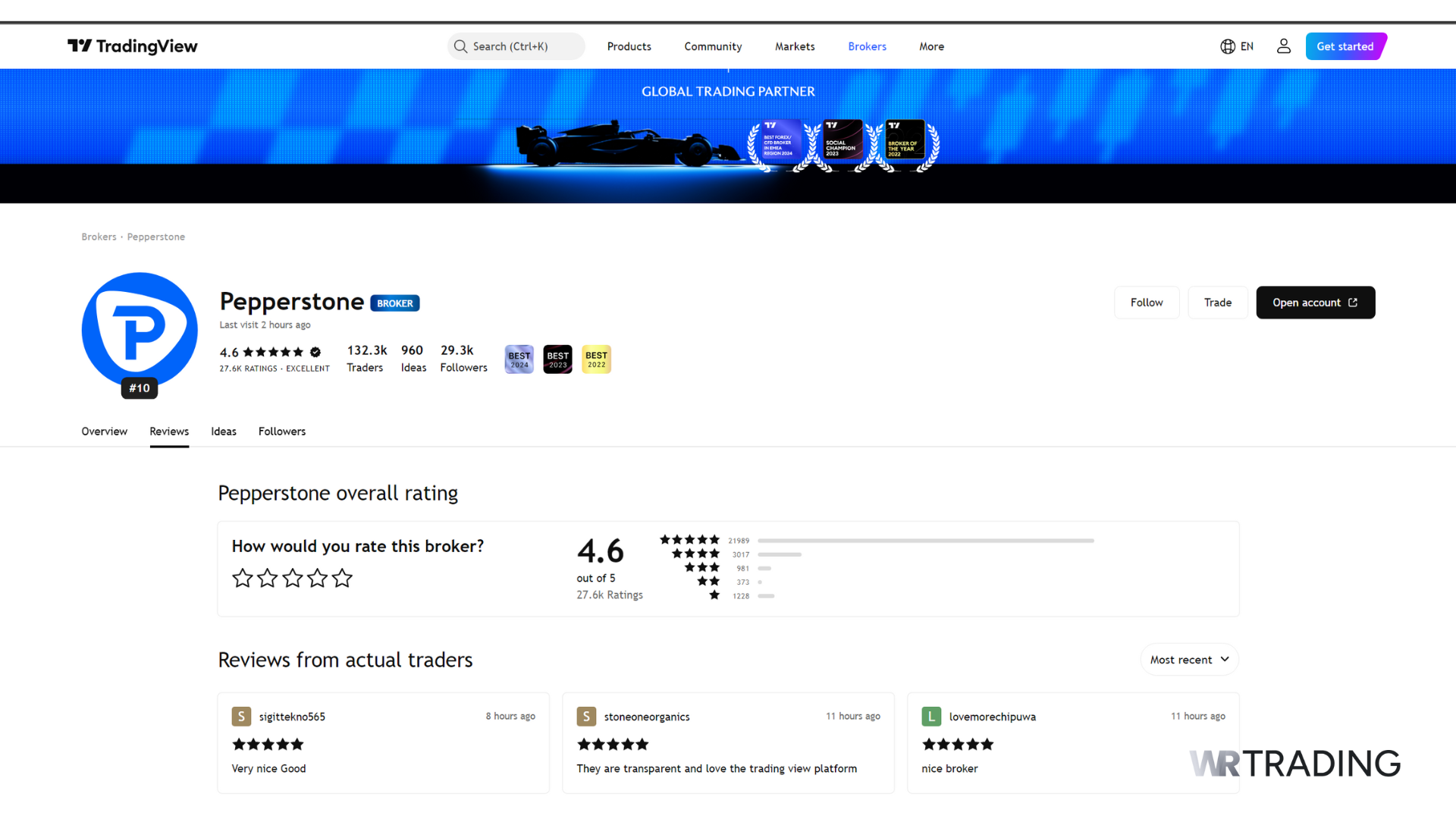
Task: Click the '8 hours ago' timestamp
Action: coord(510,716)
